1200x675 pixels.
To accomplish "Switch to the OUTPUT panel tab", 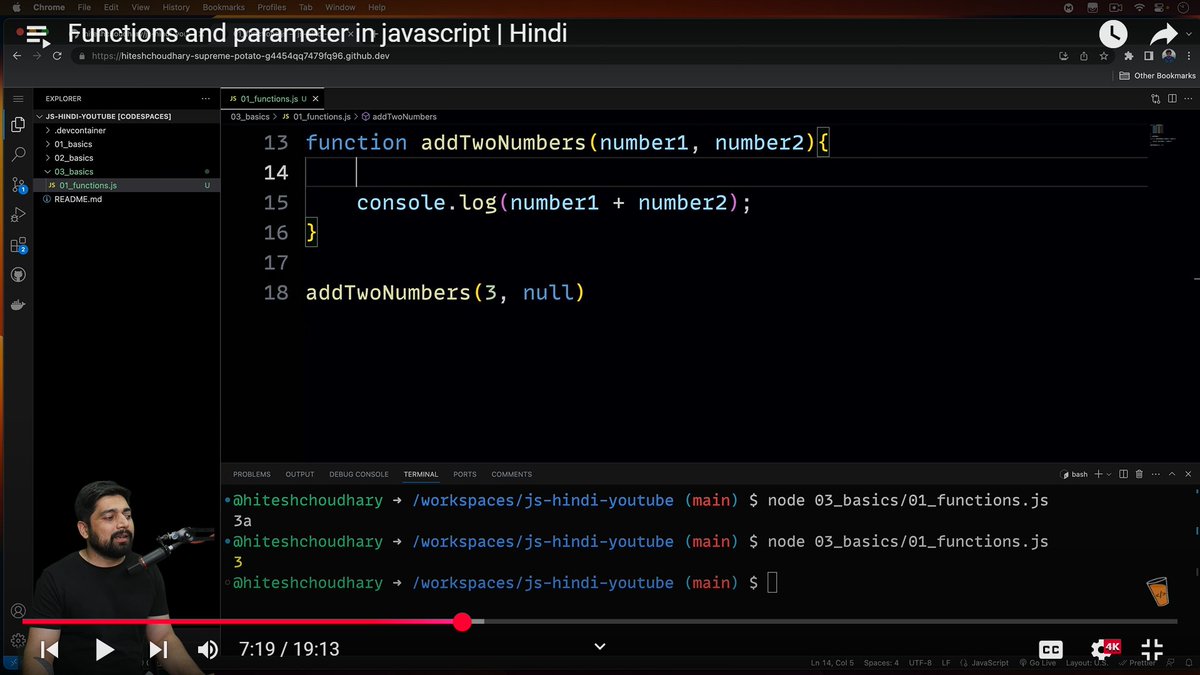I will point(300,474).
